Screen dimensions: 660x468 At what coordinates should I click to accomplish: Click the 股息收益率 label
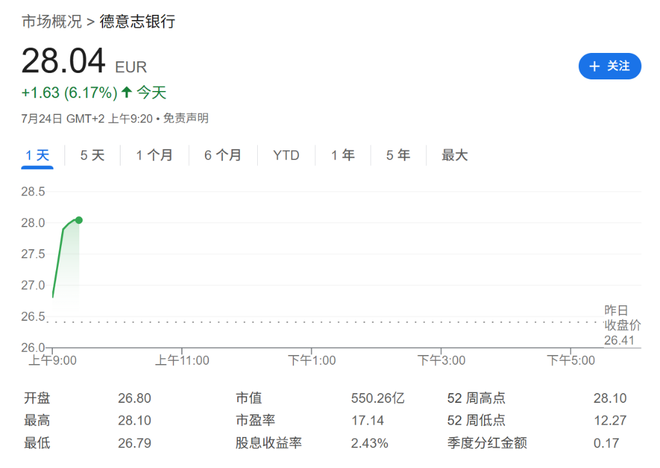(x=269, y=443)
